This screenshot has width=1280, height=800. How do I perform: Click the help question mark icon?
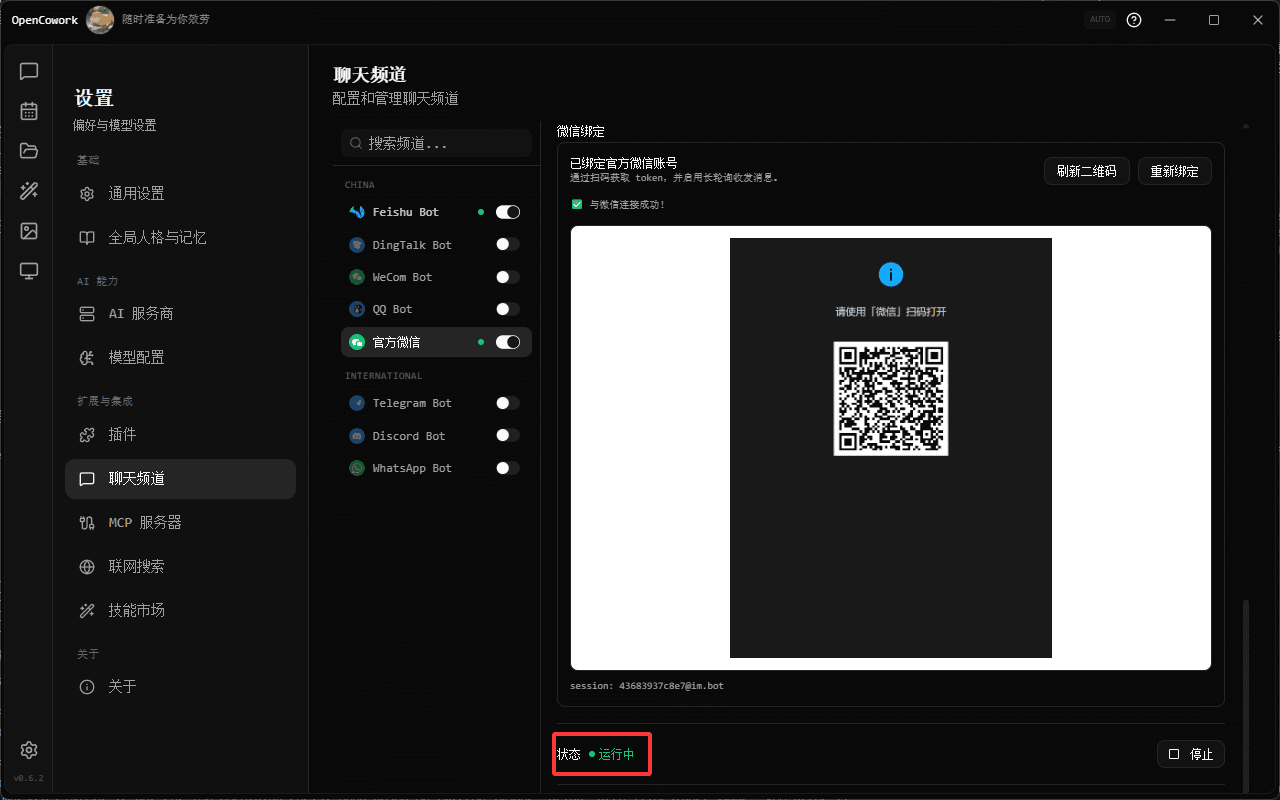coord(1134,20)
